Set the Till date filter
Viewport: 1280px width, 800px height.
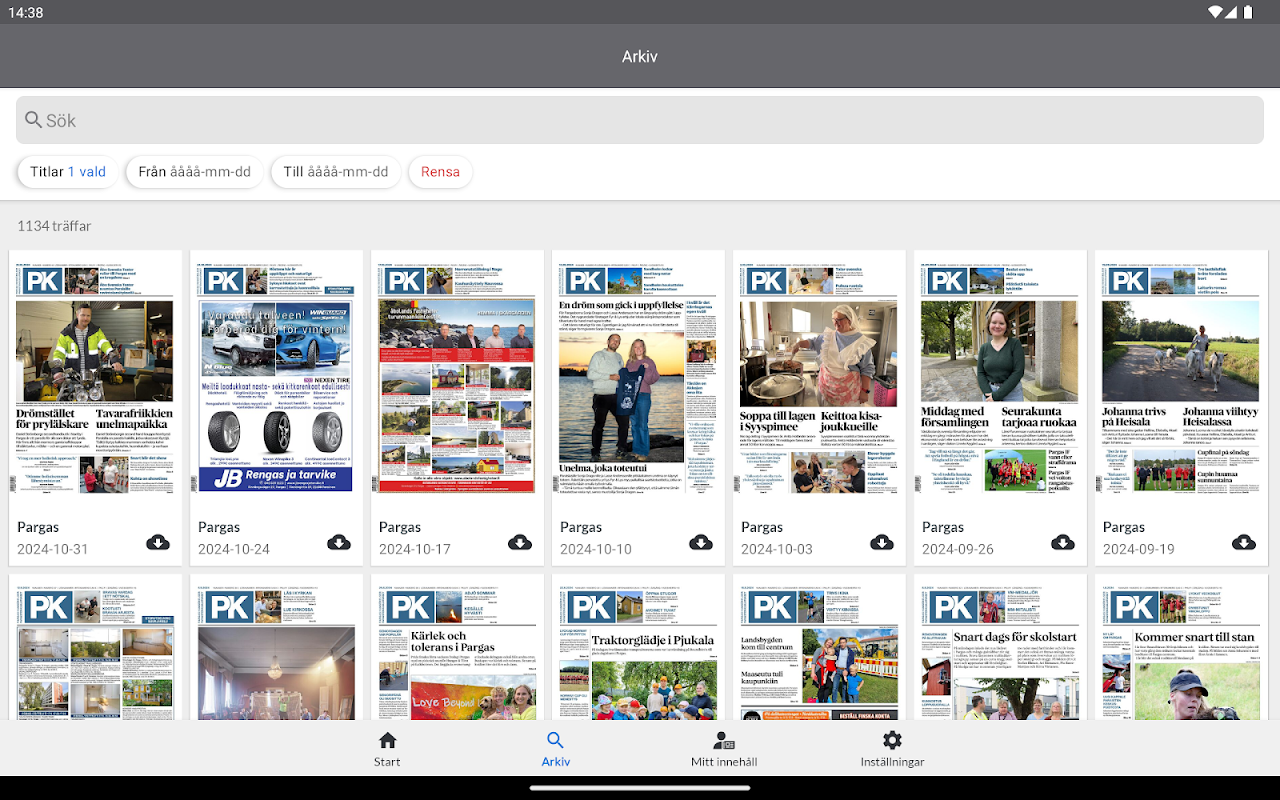(x=336, y=172)
